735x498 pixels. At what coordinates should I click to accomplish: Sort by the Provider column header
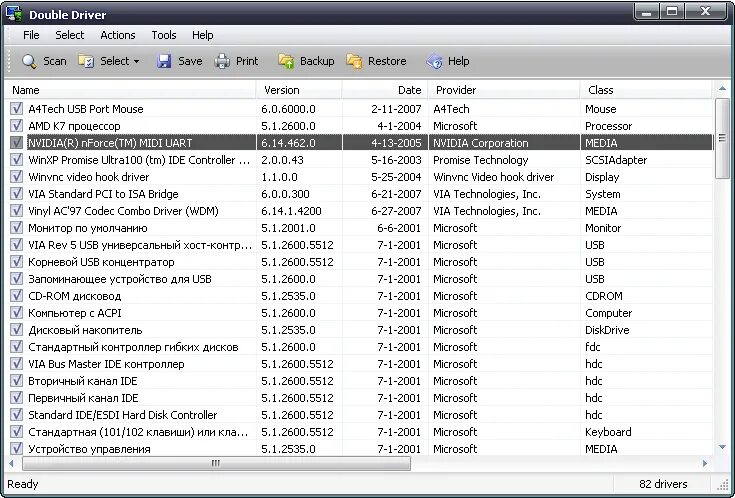pos(504,90)
